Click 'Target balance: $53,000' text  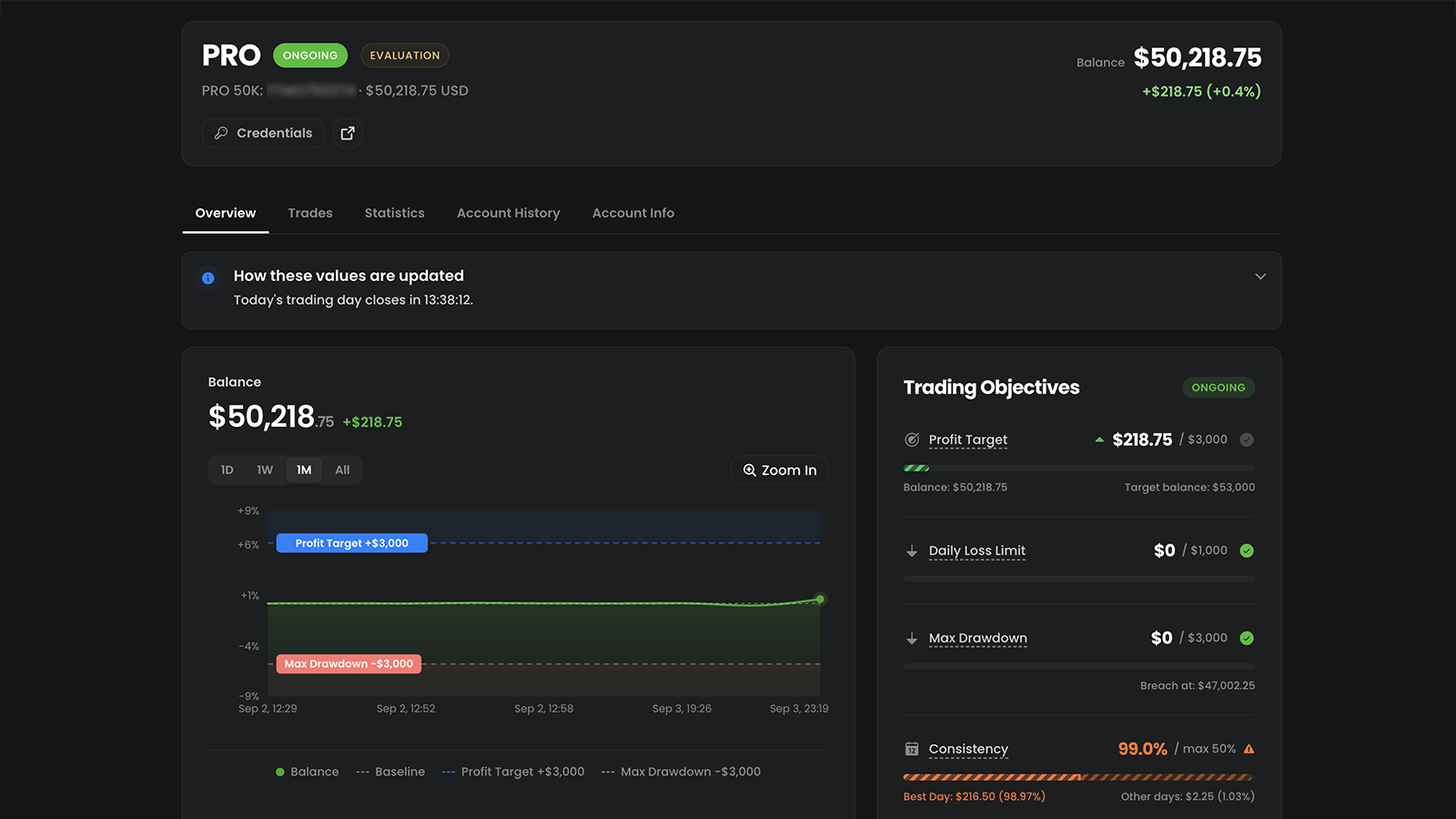coord(1189,488)
